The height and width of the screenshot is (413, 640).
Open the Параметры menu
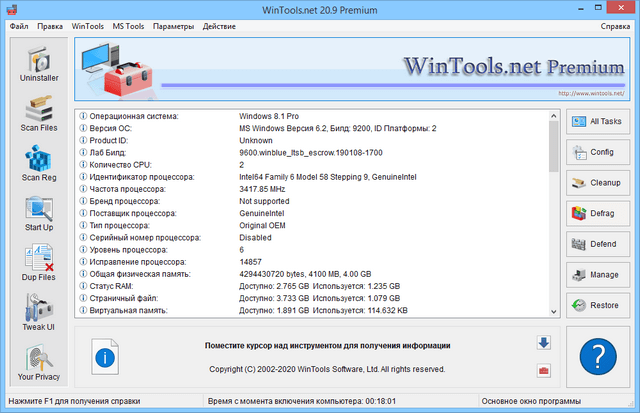pos(173,25)
